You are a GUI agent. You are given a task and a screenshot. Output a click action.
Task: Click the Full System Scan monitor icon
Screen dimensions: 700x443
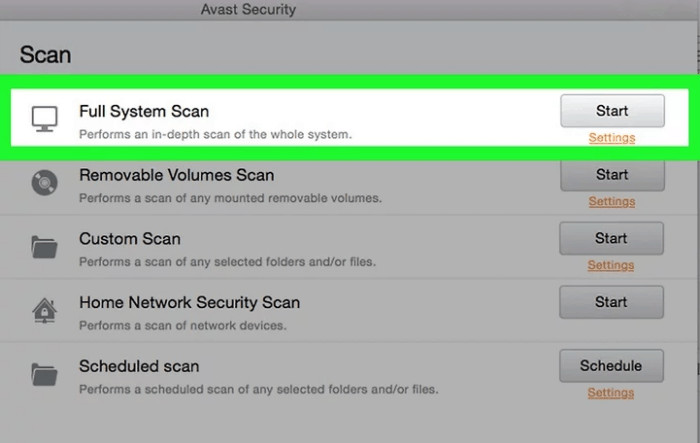(45, 118)
